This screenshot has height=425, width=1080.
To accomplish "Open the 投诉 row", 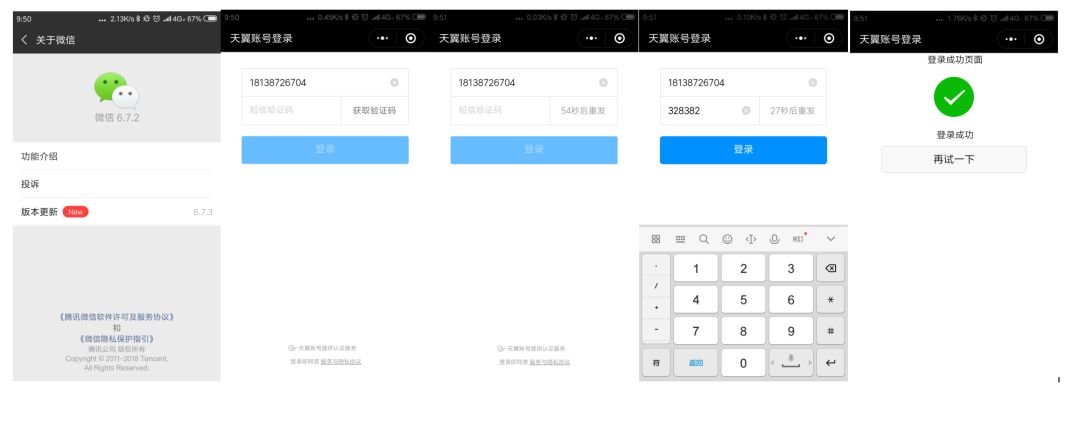I will pyautogui.click(x=116, y=184).
